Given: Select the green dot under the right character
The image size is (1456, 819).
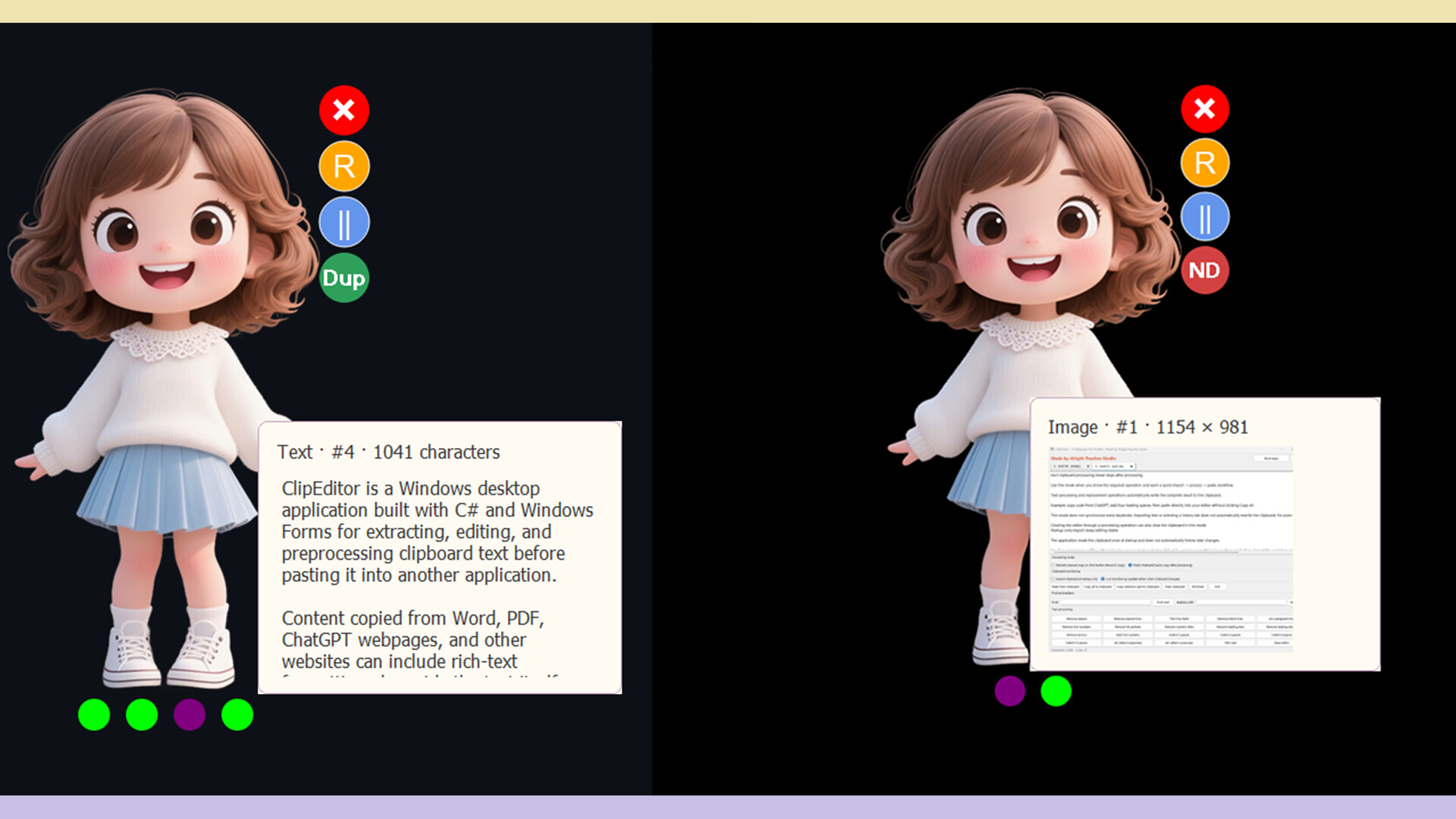Looking at the screenshot, I should tap(1056, 691).
